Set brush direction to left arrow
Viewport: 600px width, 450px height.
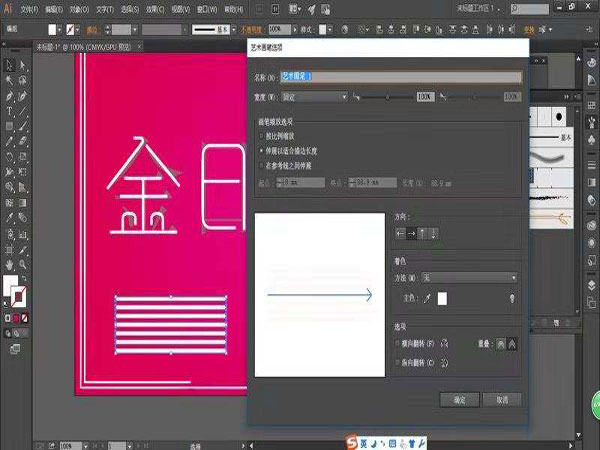point(400,233)
